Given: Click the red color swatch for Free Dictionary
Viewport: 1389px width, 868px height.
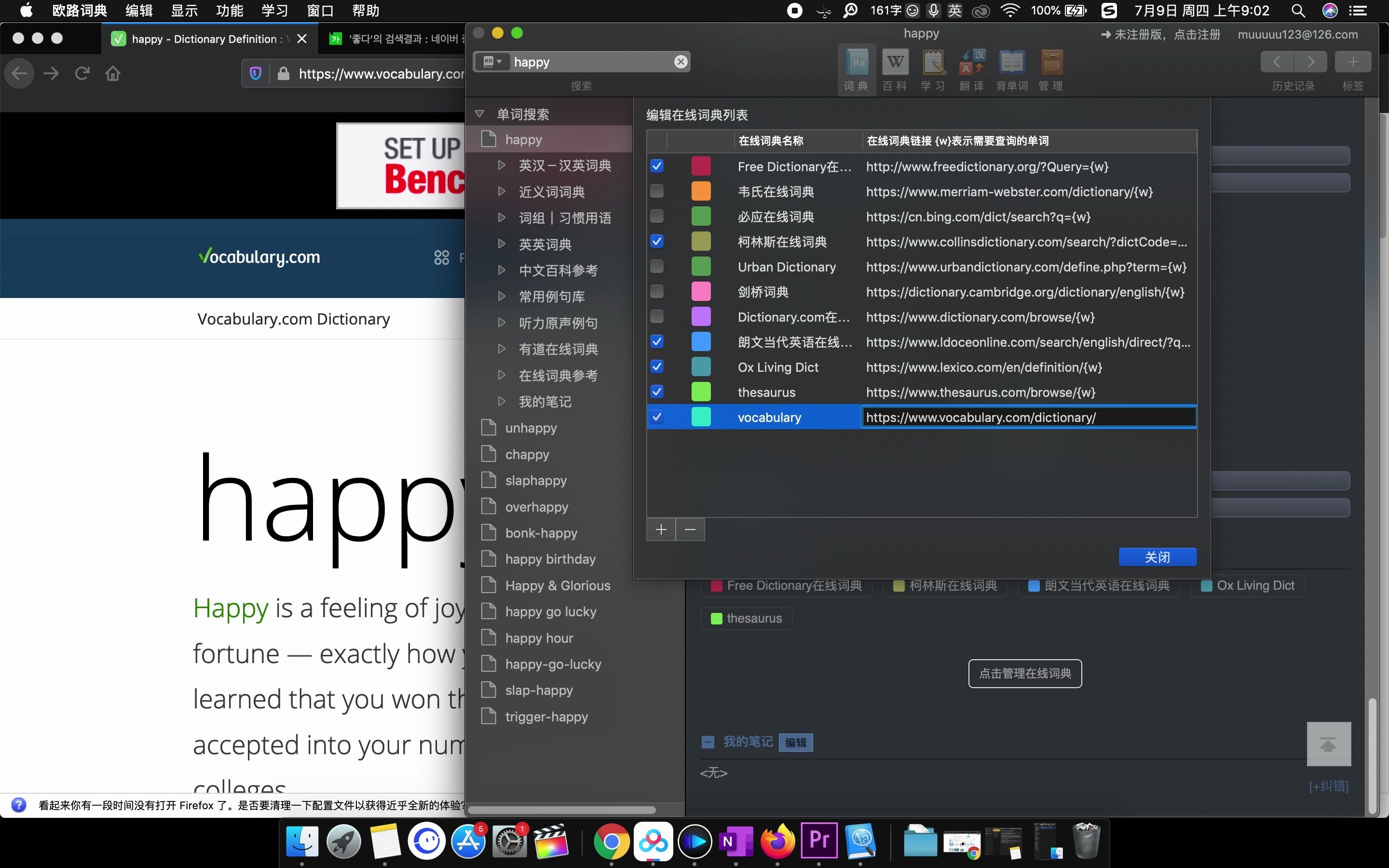Looking at the screenshot, I should coord(701,166).
